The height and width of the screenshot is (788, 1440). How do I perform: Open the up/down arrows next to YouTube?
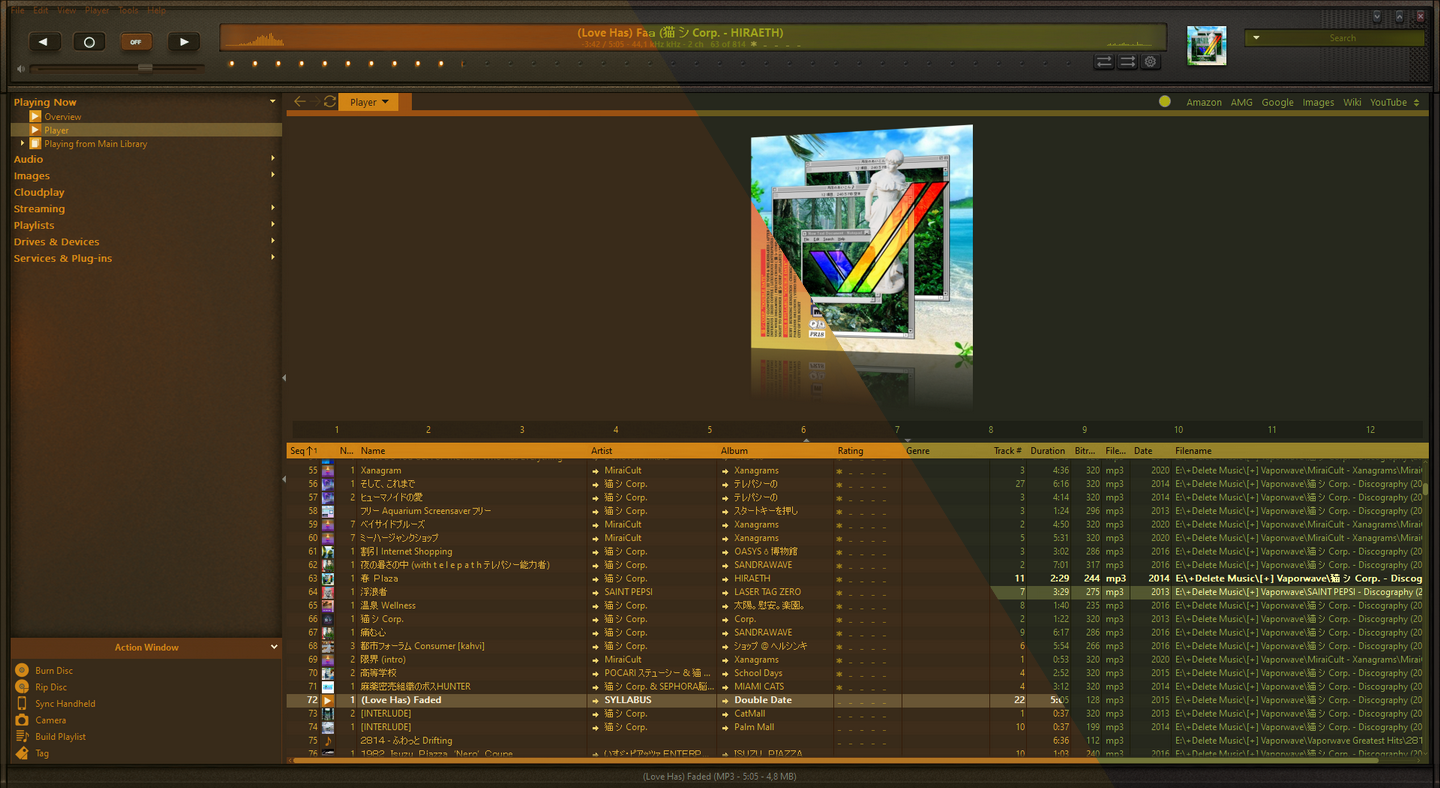point(1416,102)
